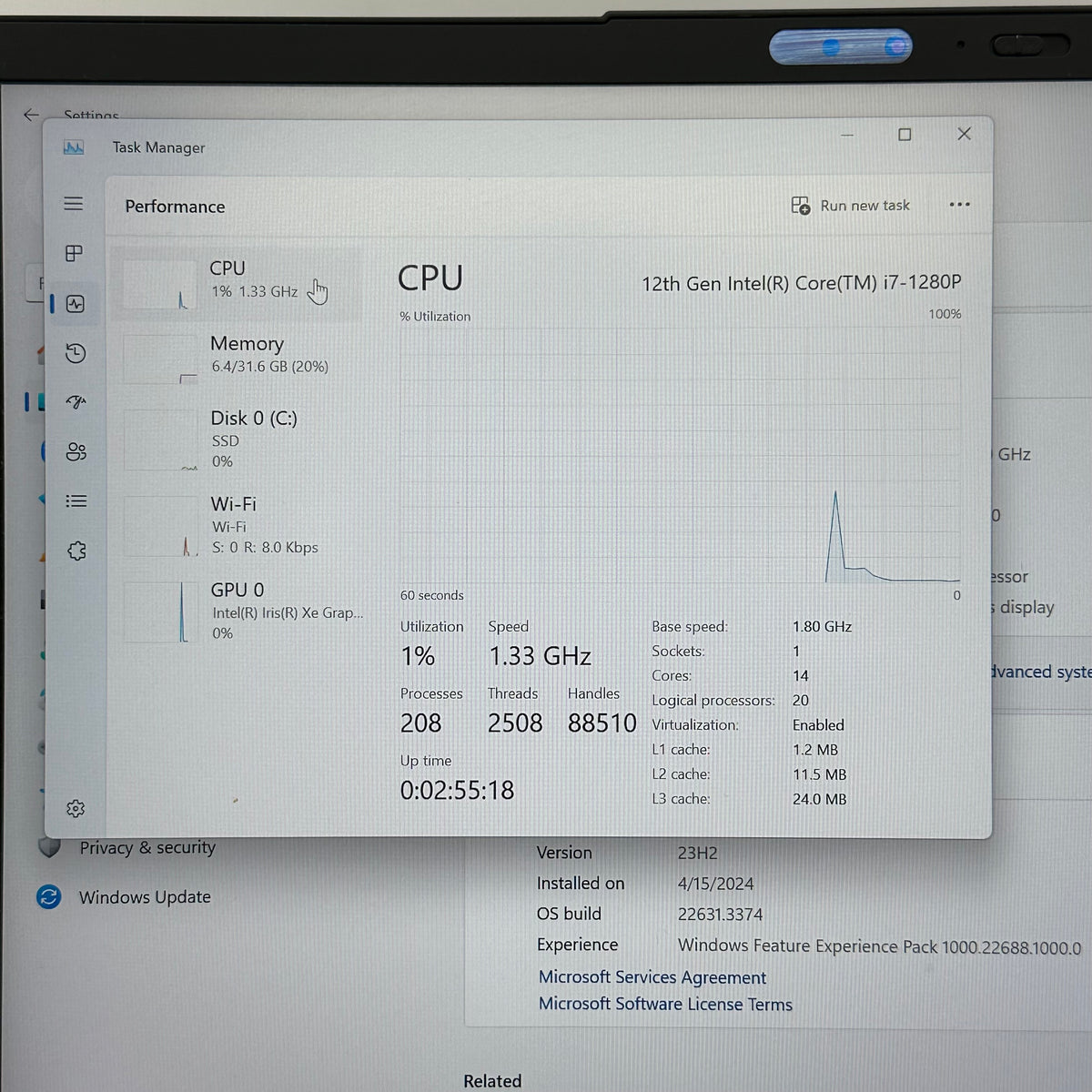Click the Logical processors value 20
Viewport: 1092px width, 1092px height.
click(800, 701)
